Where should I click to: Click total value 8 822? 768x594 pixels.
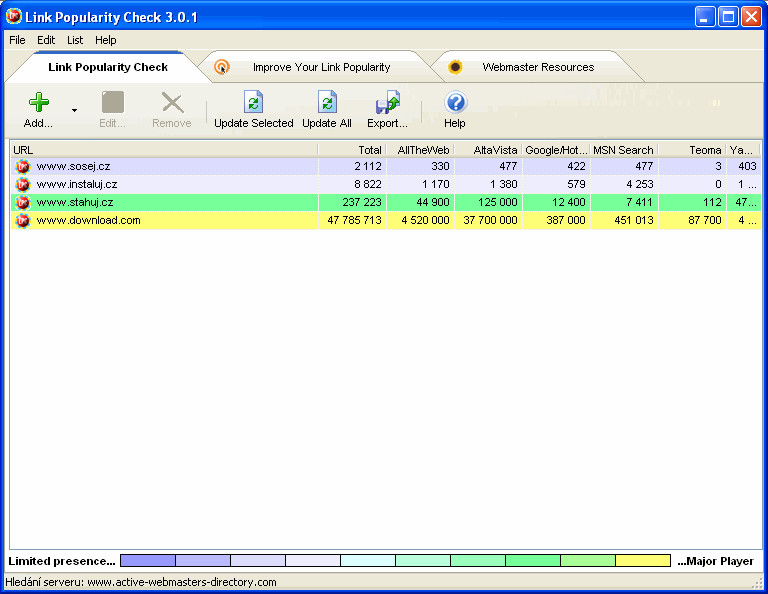[368, 185]
